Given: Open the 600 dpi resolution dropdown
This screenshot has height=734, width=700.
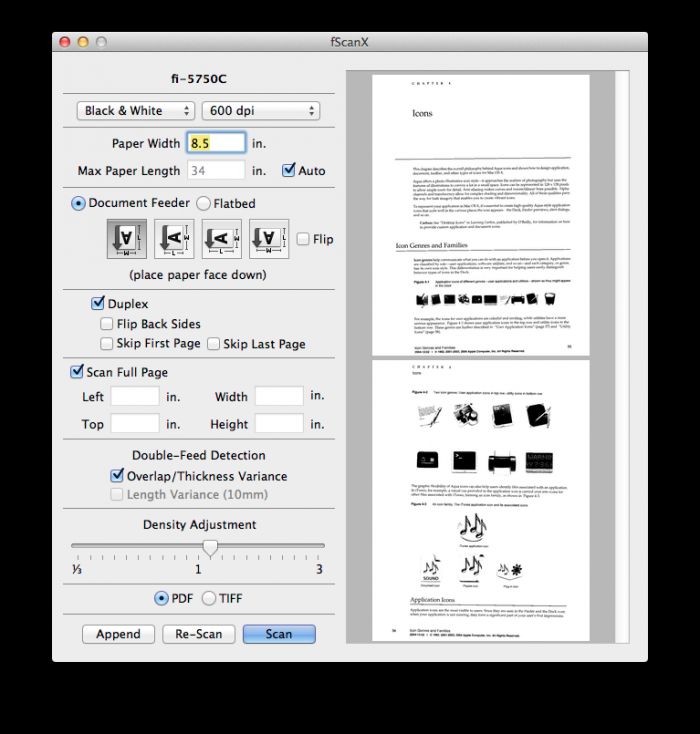Looking at the screenshot, I should click(x=261, y=111).
